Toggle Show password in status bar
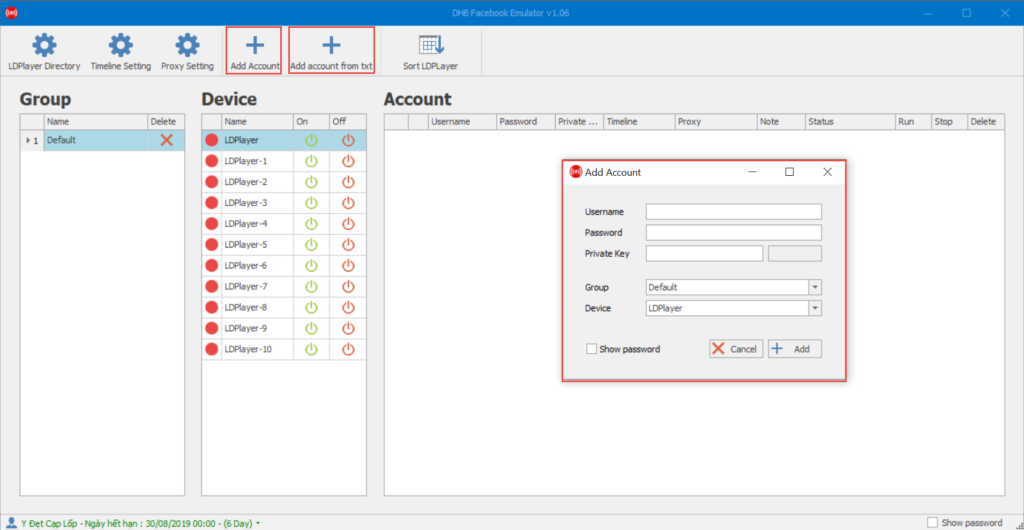 point(933,522)
